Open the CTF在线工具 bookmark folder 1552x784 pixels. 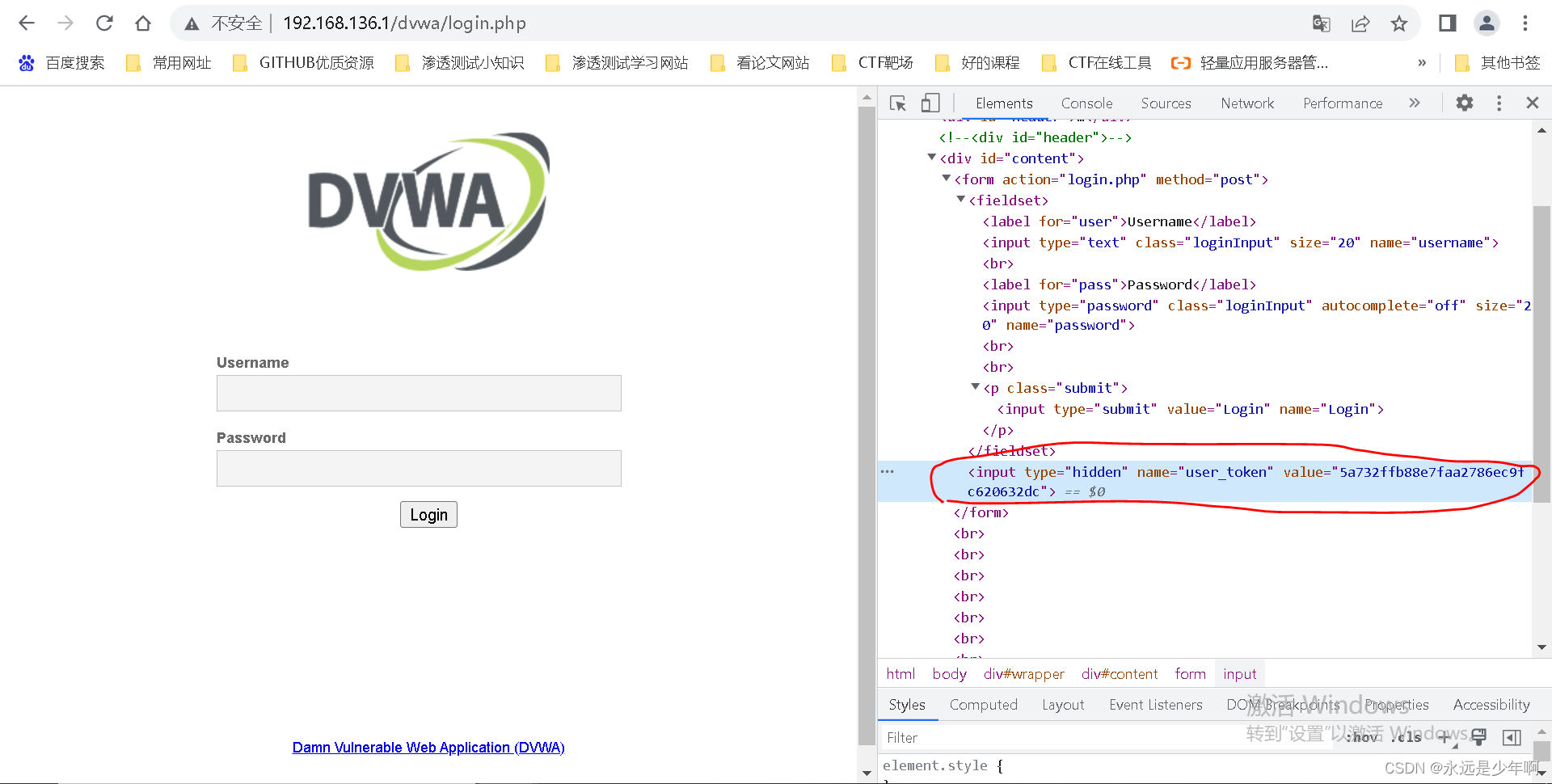point(1097,63)
